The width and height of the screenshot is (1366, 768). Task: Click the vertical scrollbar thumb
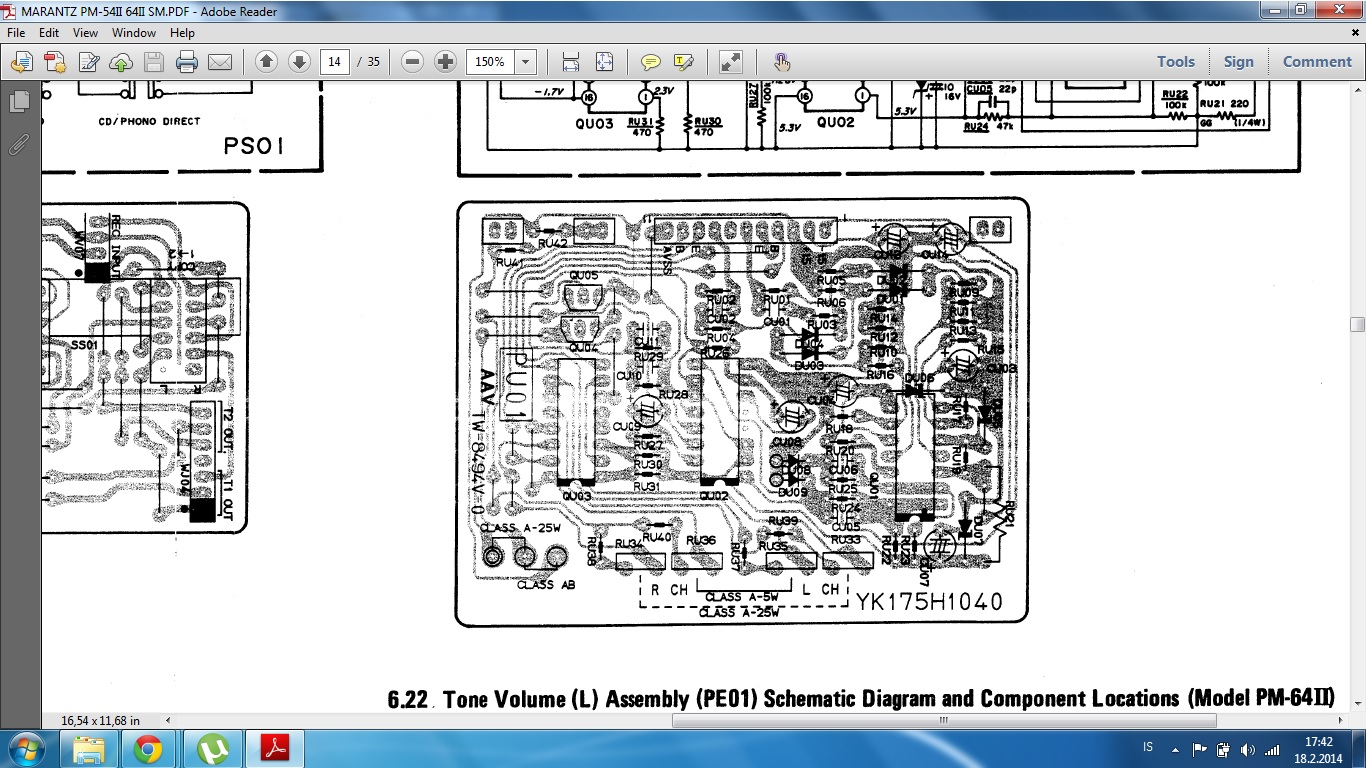(x=1357, y=324)
